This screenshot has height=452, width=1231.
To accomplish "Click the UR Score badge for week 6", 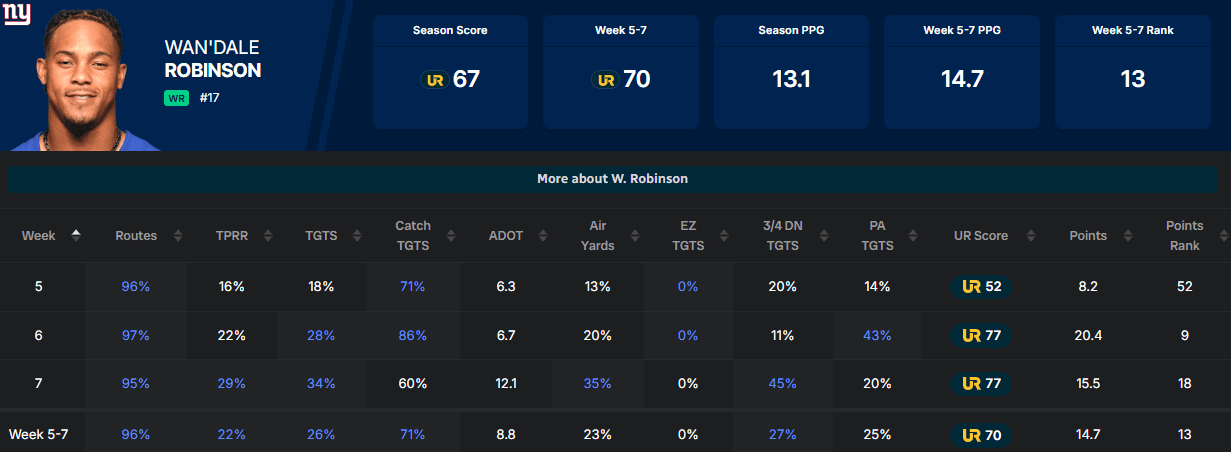I will tap(980, 335).
